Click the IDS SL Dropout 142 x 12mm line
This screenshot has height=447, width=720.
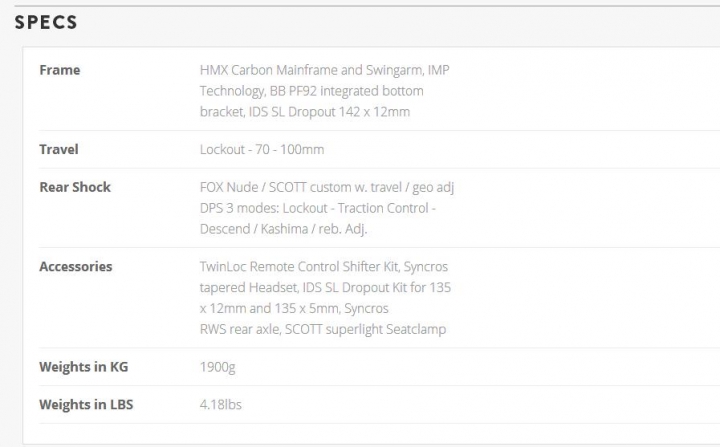click(305, 112)
